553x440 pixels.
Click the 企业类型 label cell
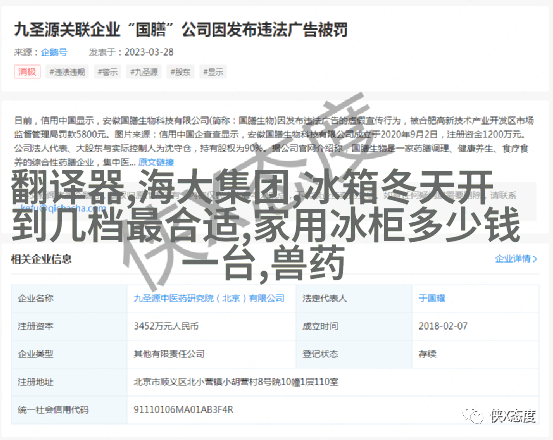tap(69, 354)
